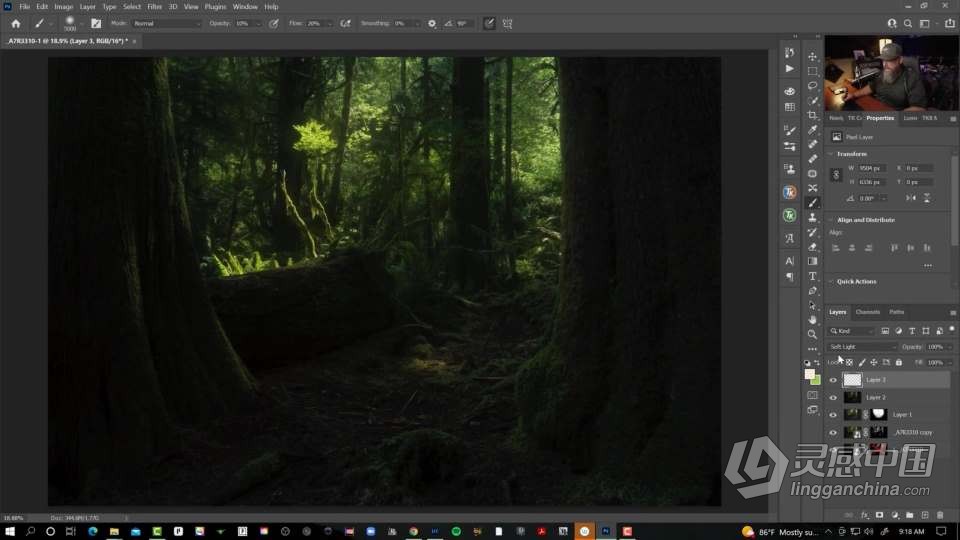Open the Home screen icon
Viewport: 960px width, 540px height.
pyautogui.click(x=16, y=23)
